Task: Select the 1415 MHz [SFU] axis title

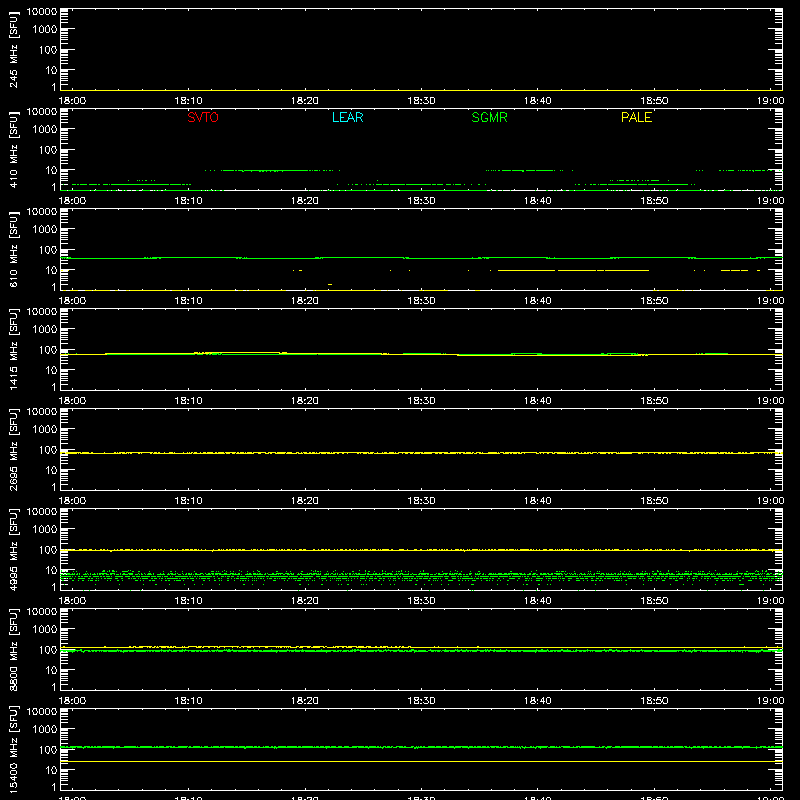Action: pyautogui.click(x=13, y=350)
